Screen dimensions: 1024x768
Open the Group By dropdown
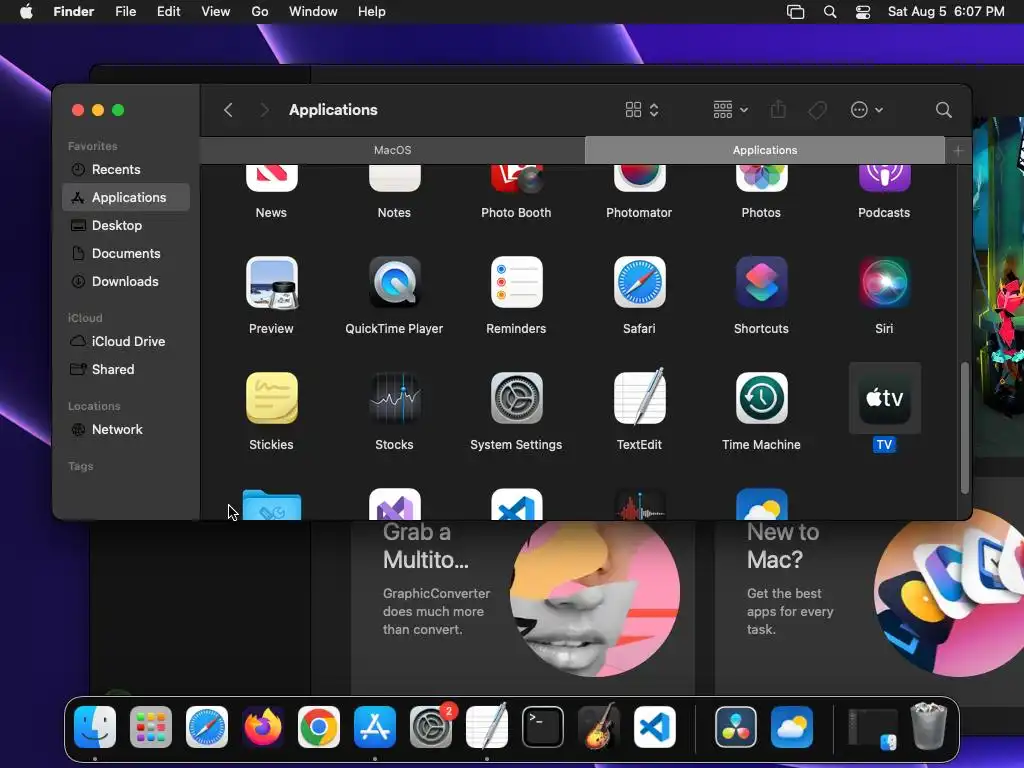point(730,110)
